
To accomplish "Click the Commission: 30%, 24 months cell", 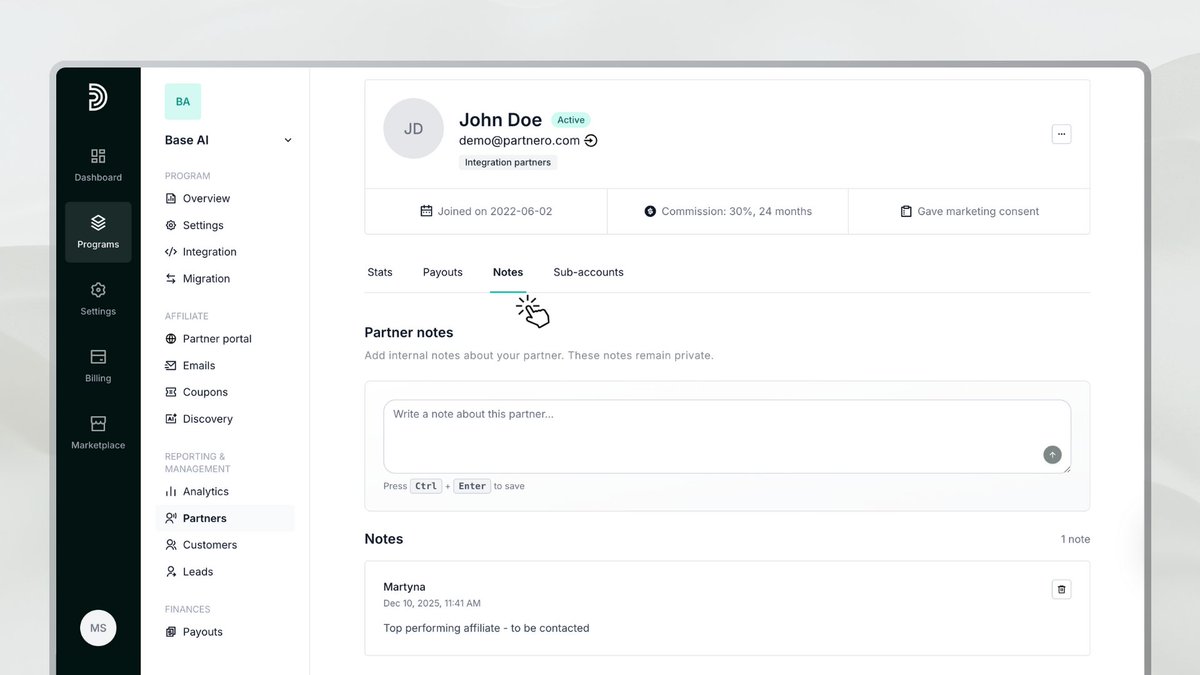I will pos(728,211).
